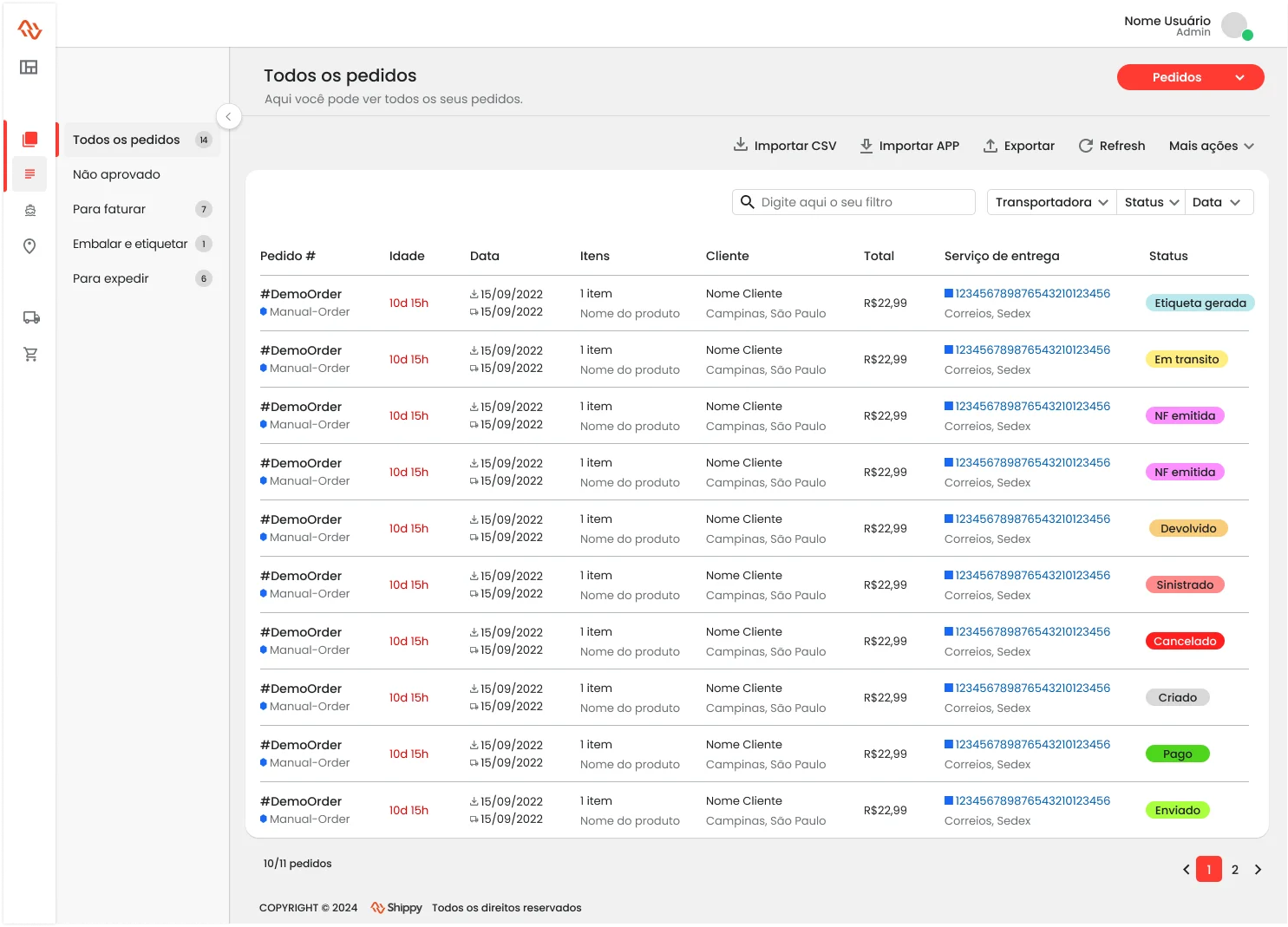The height and width of the screenshot is (927, 1288).
Task: Collapse the side menu with arrow button
Action: (228, 116)
